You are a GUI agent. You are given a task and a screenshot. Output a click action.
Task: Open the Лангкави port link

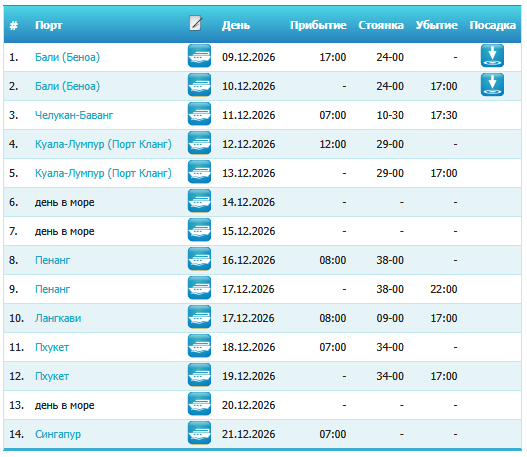[x=58, y=318]
